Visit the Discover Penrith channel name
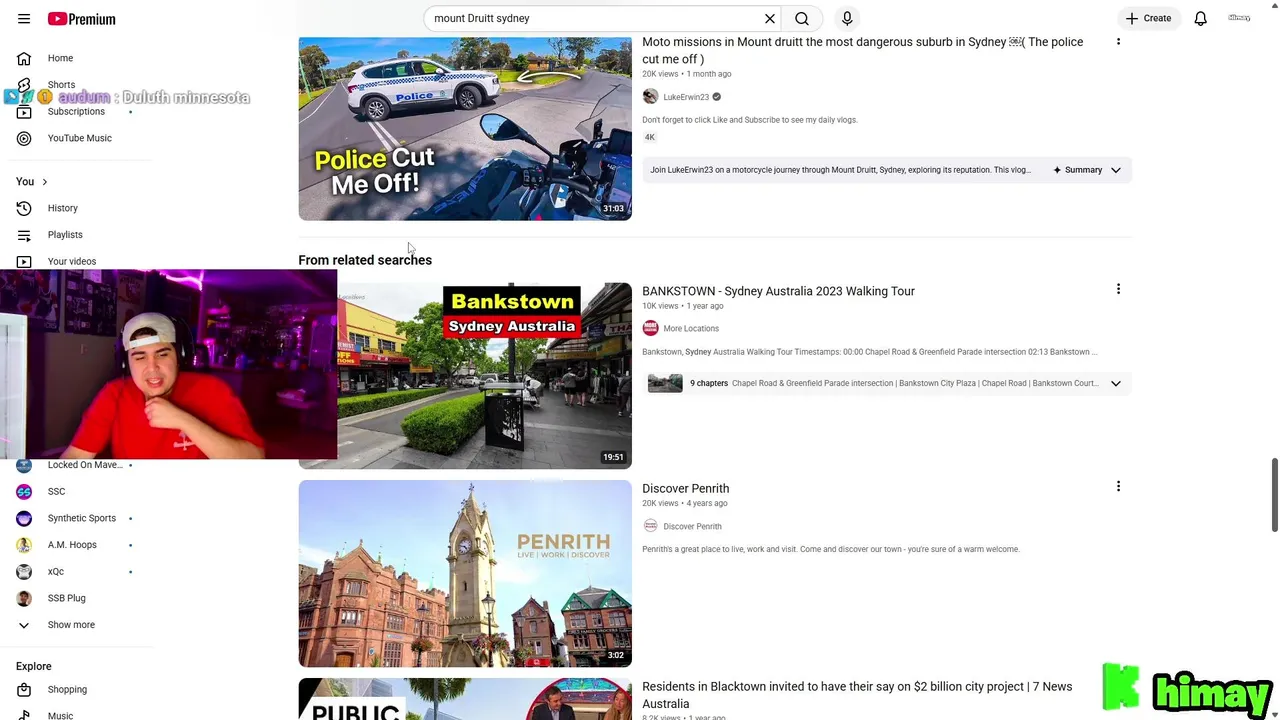Image resolution: width=1280 pixels, height=720 pixels. [x=692, y=526]
